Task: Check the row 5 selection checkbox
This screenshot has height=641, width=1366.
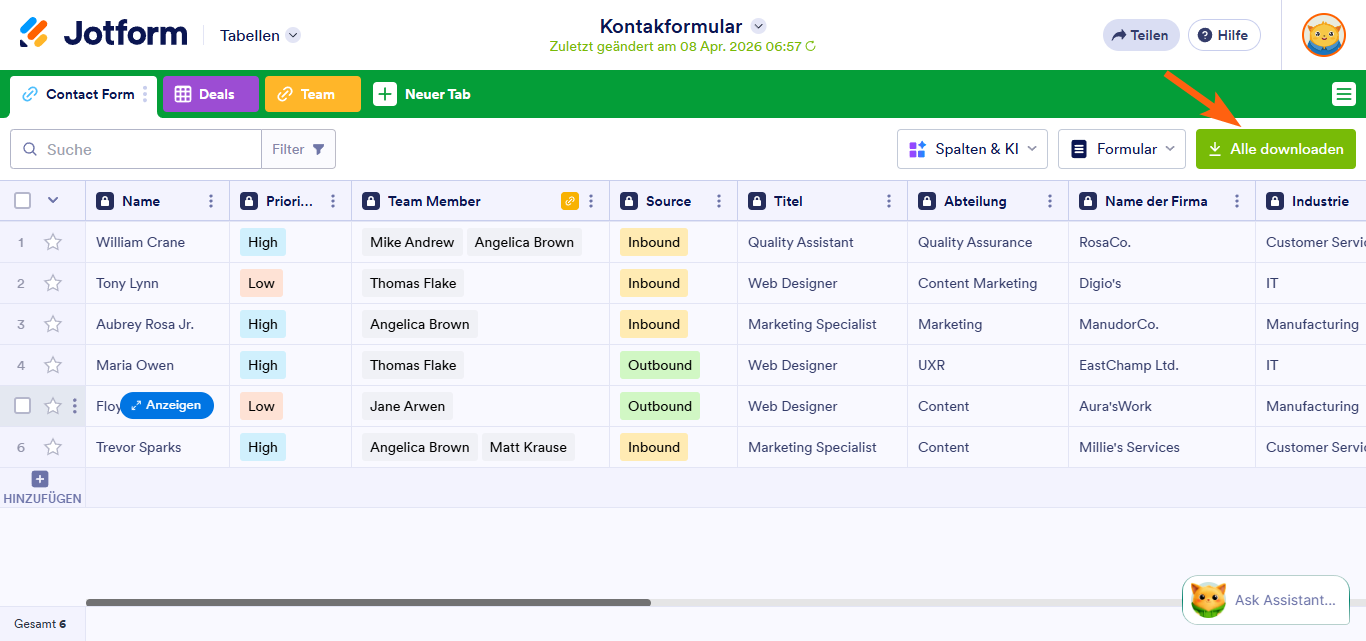Action: [23, 406]
